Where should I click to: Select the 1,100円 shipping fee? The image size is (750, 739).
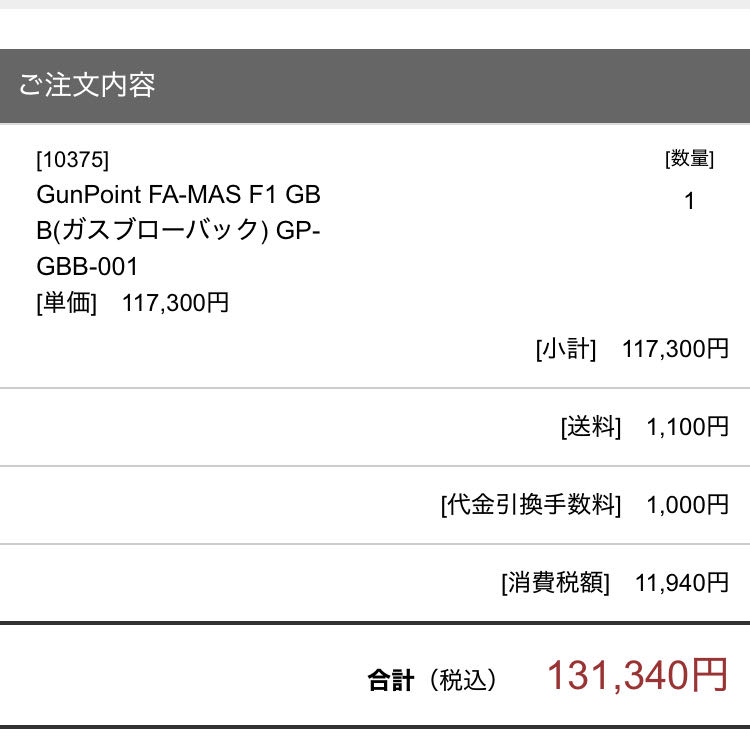pyautogui.click(x=687, y=427)
